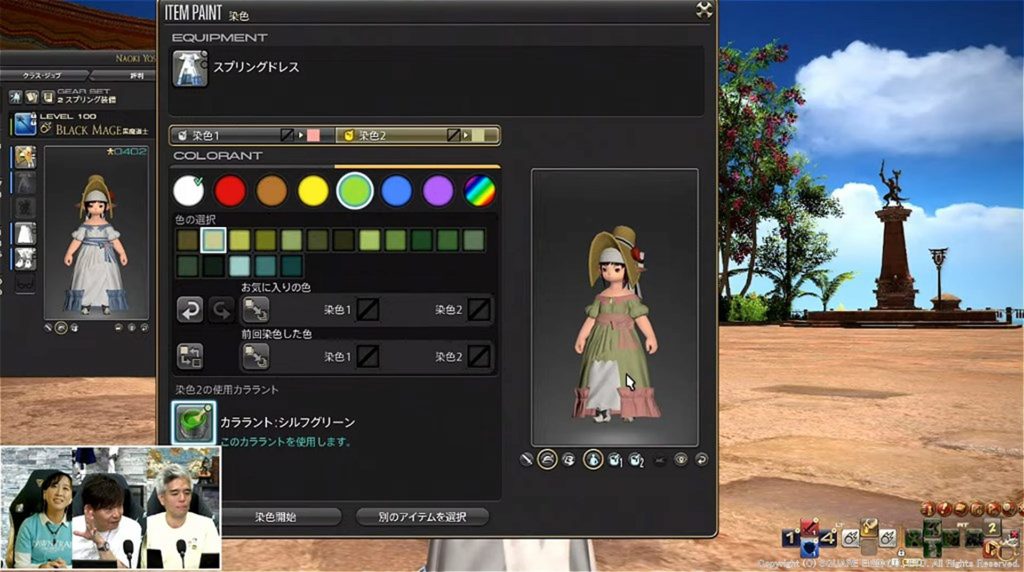Image resolution: width=1024 pixels, height=572 pixels.
Task: Close the Item Paint window
Action: click(704, 10)
